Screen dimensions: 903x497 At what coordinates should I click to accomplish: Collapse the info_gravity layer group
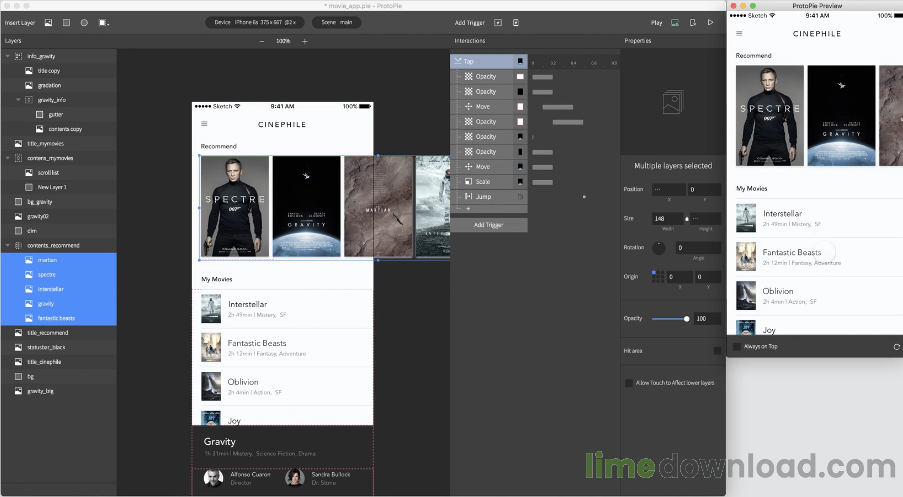(7, 56)
